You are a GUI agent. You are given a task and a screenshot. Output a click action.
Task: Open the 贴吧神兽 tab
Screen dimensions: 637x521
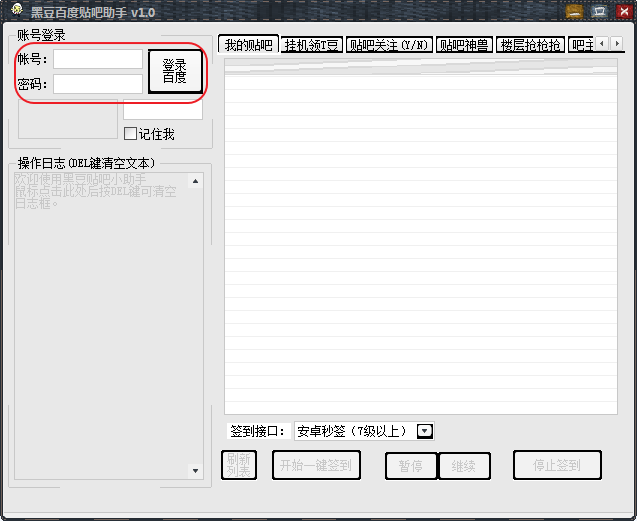[464, 45]
